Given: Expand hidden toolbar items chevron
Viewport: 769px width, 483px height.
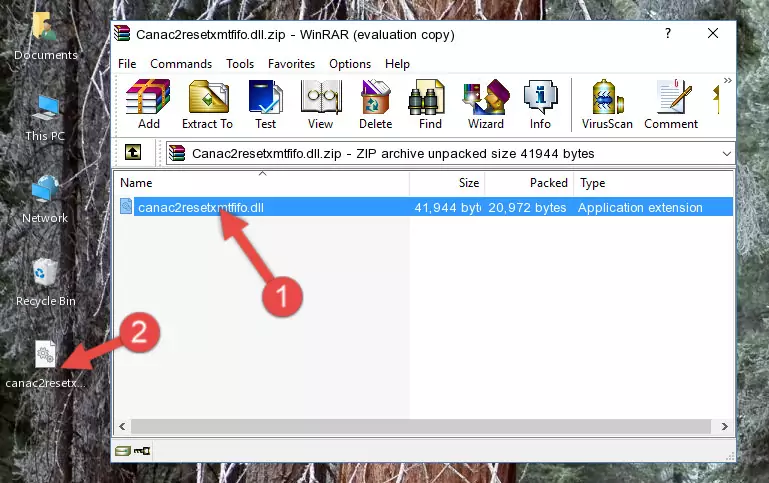Looking at the screenshot, I should (727, 80).
